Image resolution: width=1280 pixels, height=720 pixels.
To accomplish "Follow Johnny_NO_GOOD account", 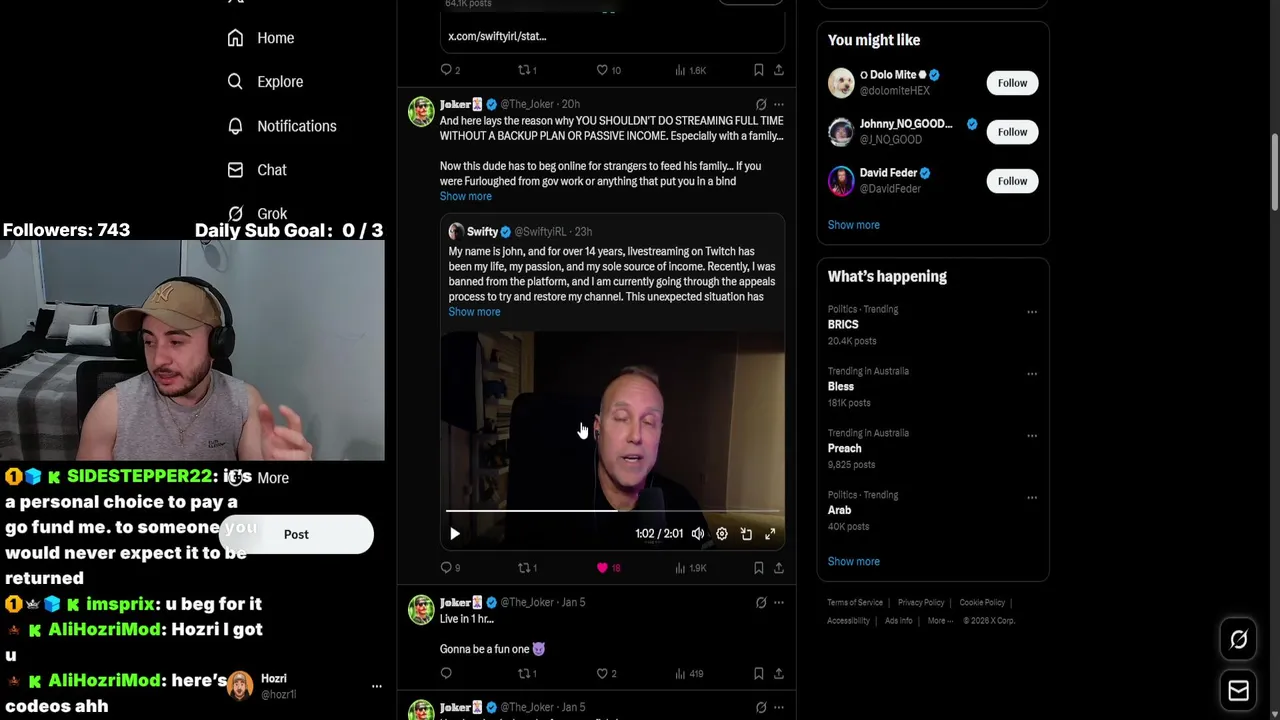I will [1012, 132].
